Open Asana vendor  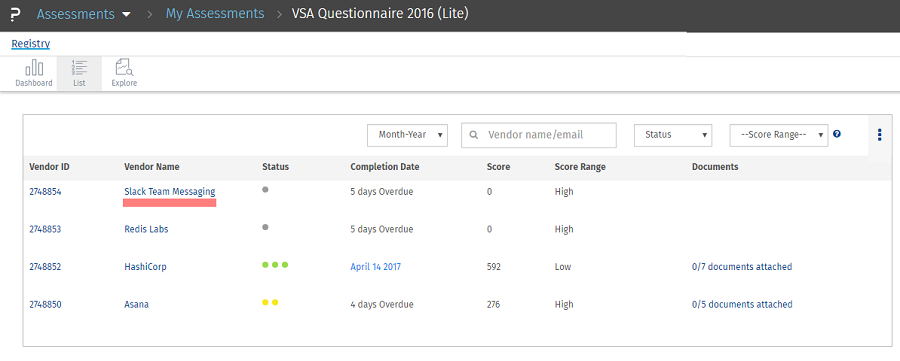point(137,305)
